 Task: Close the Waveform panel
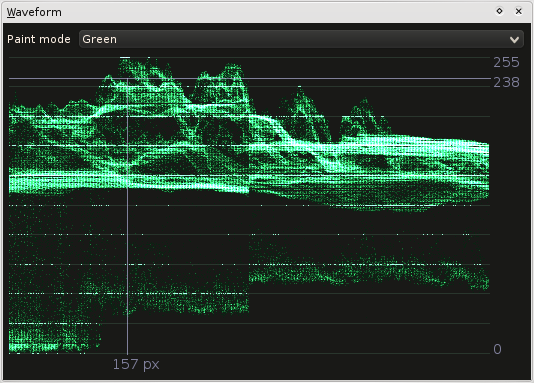[518, 11]
